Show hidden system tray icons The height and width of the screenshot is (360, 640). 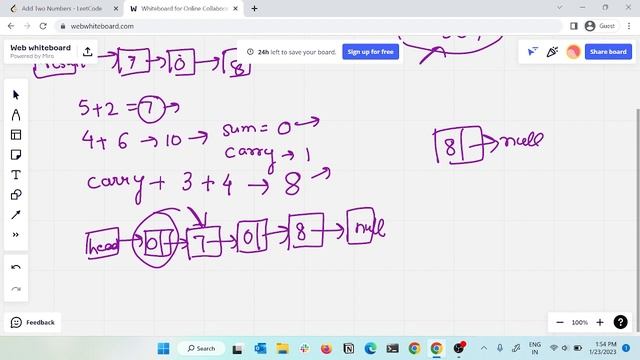[484, 348]
